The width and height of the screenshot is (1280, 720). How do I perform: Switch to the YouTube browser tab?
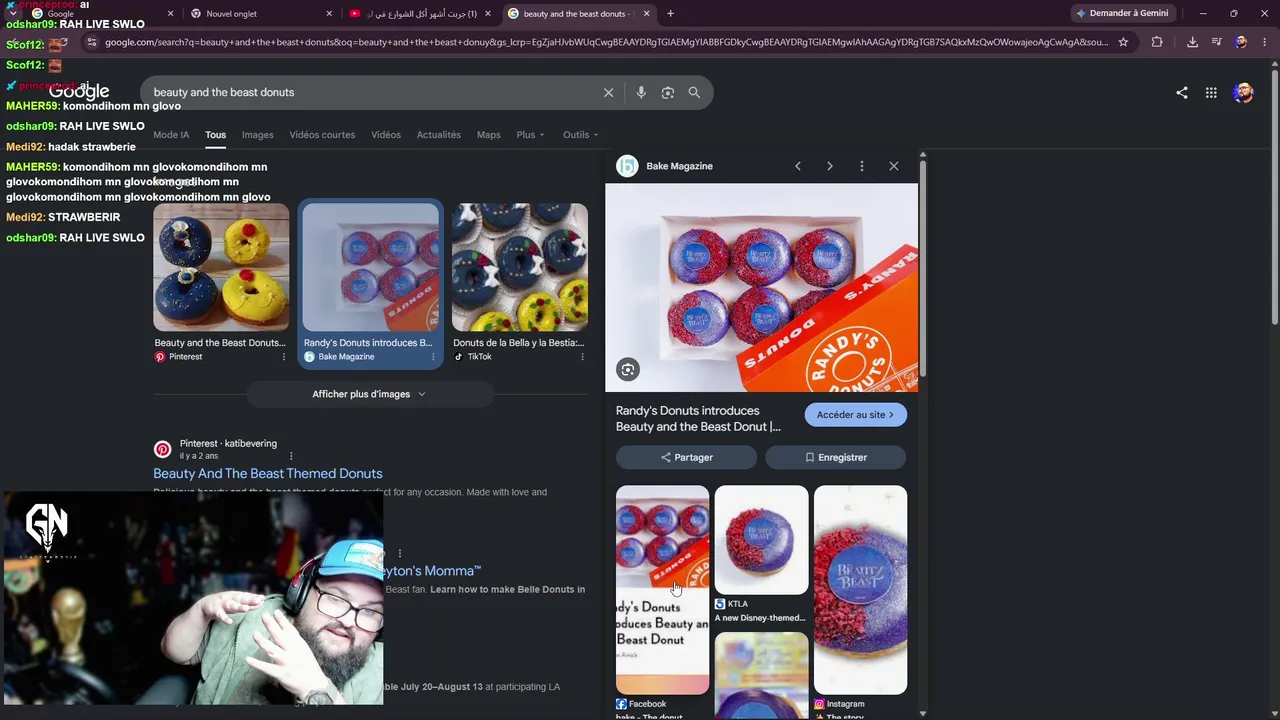(418, 14)
